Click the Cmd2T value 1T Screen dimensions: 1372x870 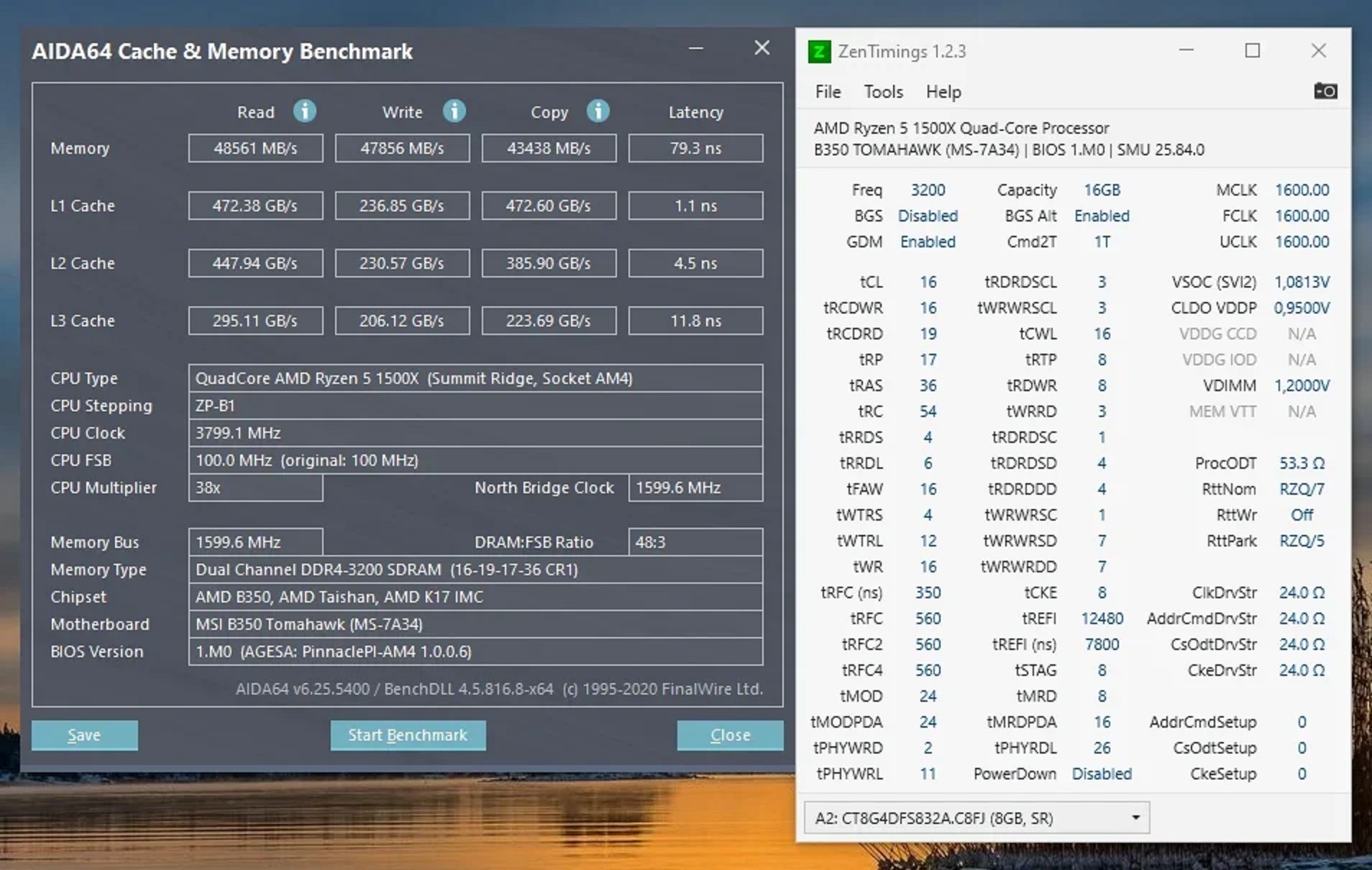pyautogui.click(x=1102, y=242)
